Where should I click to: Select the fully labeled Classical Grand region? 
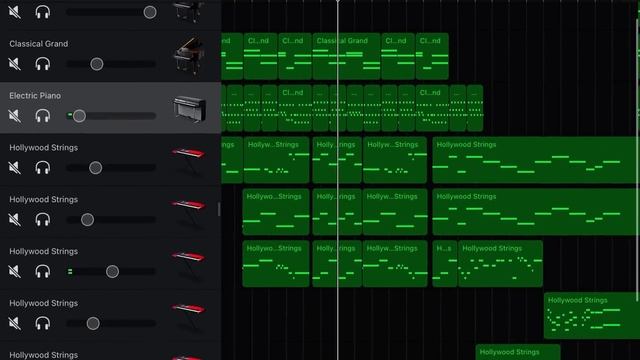click(x=346, y=56)
